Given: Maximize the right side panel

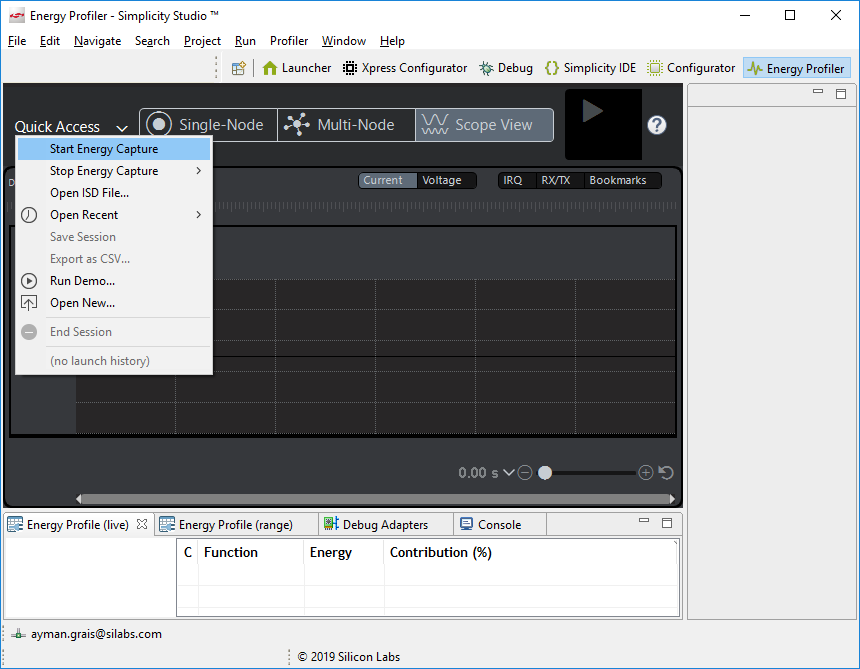Looking at the screenshot, I should click(841, 94).
